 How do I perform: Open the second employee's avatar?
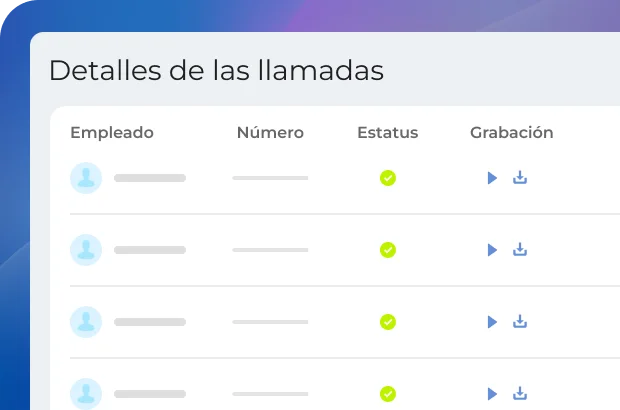point(86,250)
